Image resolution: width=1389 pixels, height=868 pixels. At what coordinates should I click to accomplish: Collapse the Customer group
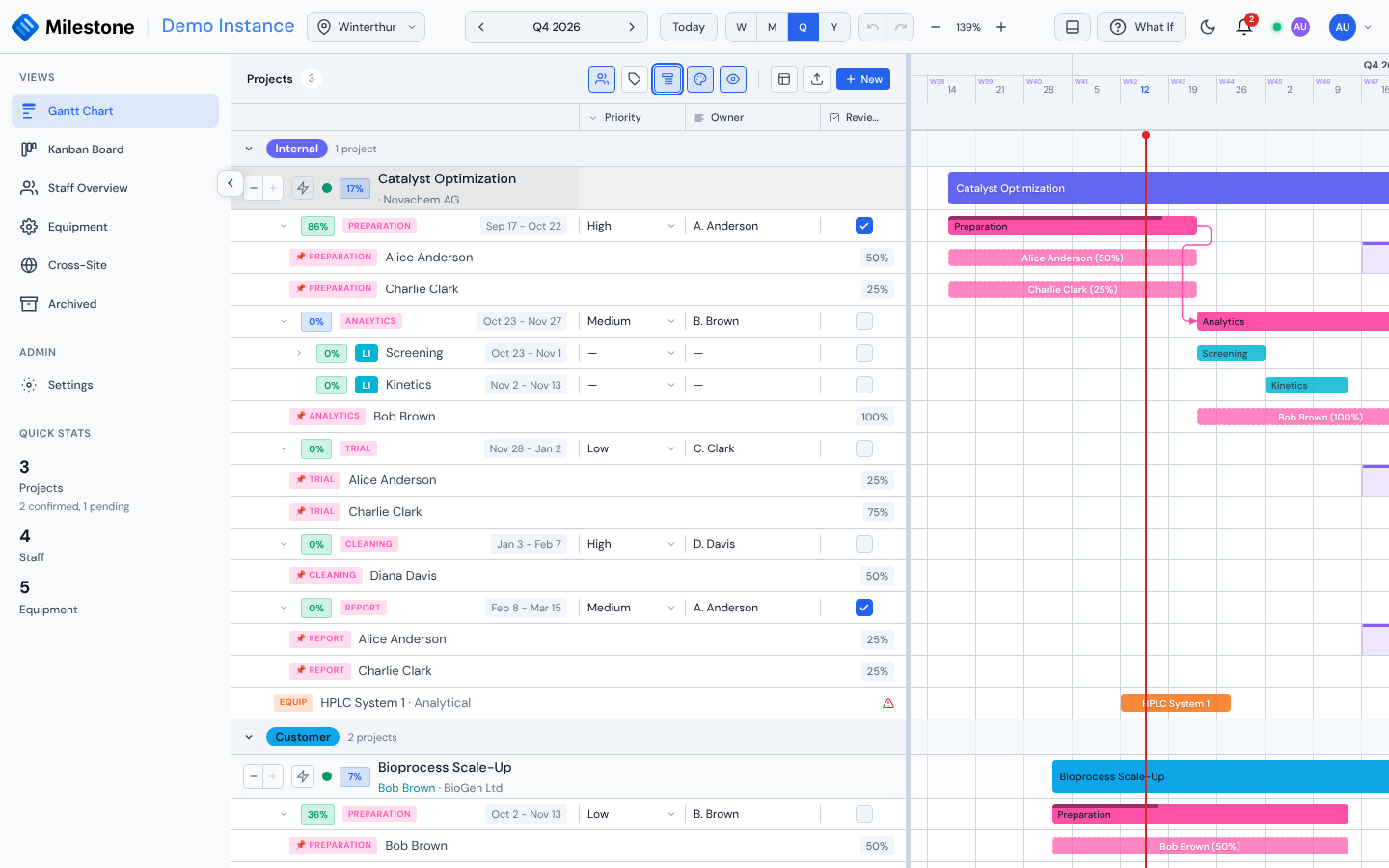pos(249,737)
